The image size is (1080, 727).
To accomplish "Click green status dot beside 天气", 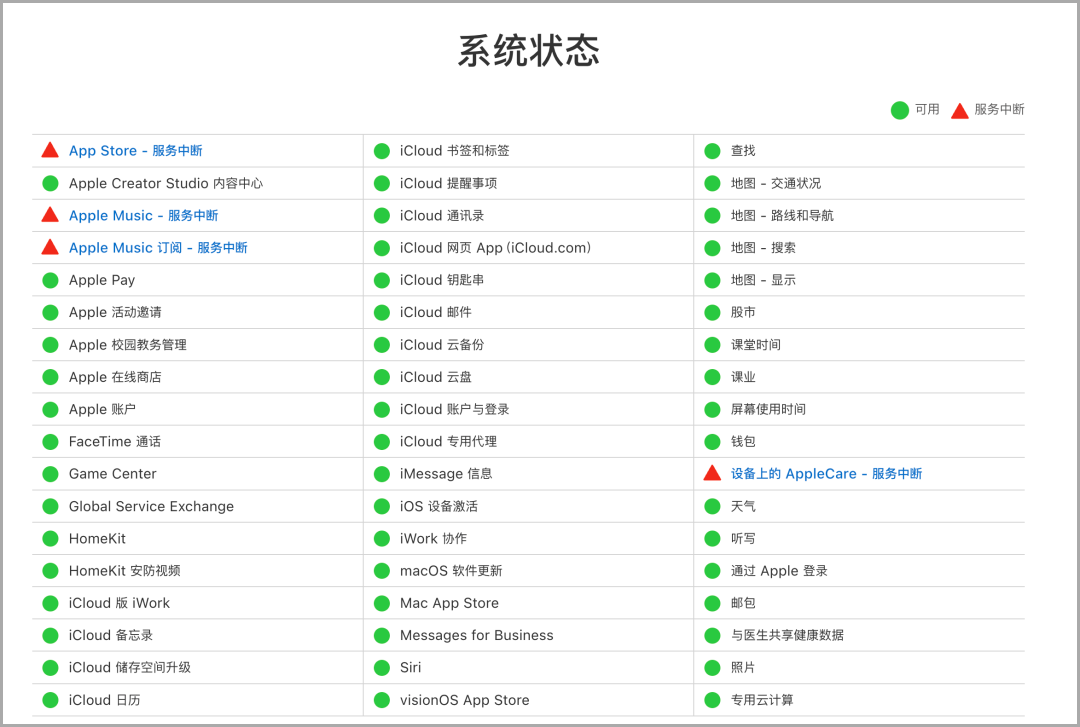I will pos(712,506).
